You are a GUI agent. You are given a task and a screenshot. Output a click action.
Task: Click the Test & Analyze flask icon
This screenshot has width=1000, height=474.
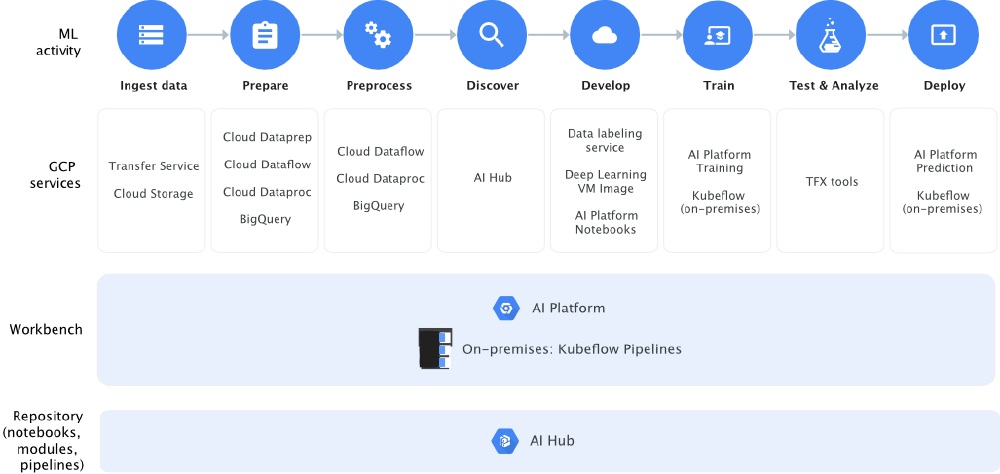[831, 36]
